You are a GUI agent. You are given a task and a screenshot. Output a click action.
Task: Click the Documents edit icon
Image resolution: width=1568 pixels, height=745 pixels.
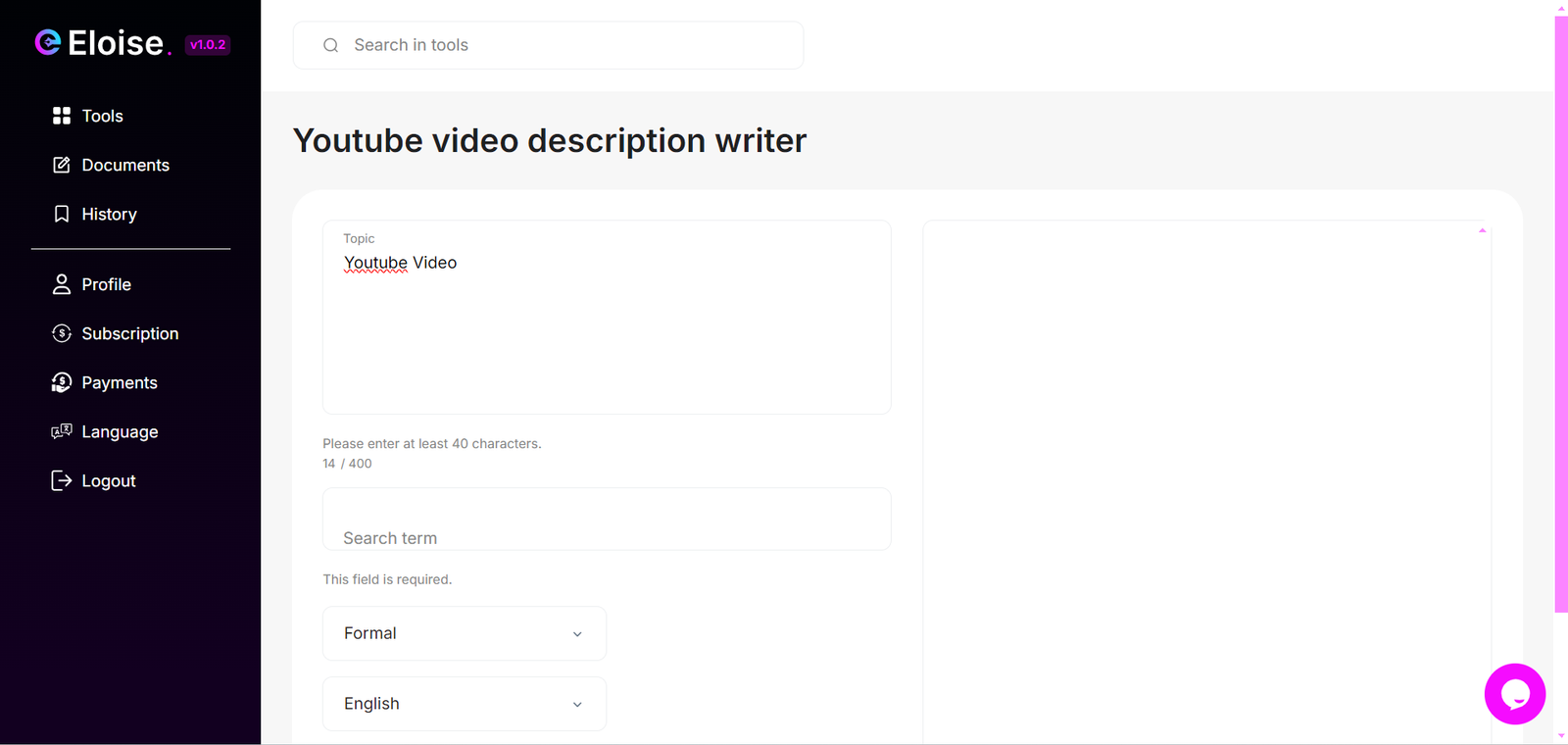[x=62, y=165]
